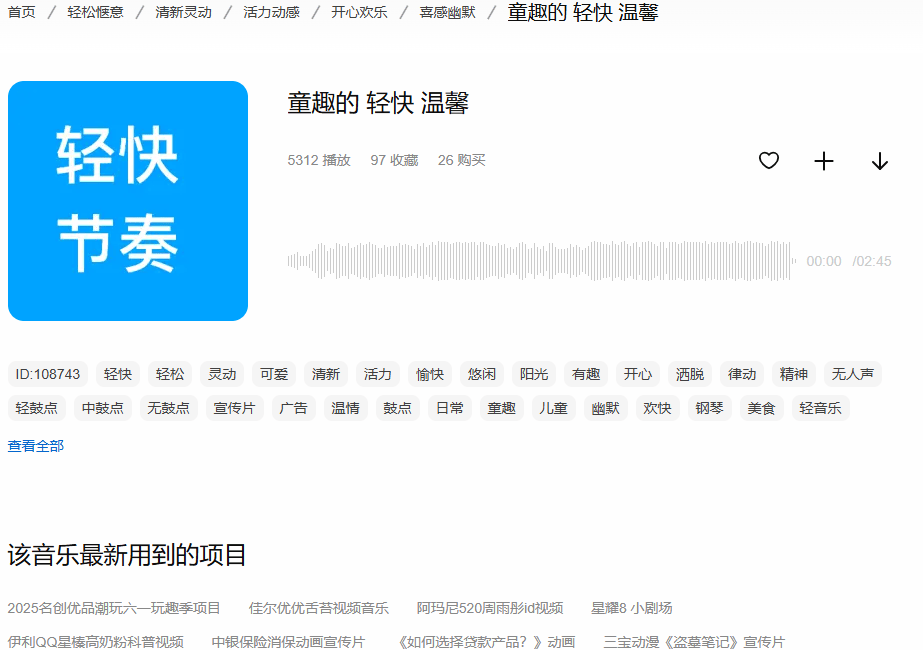Select the 欢快 tag
The width and height of the screenshot is (923, 650).
[x=658, y=409]
